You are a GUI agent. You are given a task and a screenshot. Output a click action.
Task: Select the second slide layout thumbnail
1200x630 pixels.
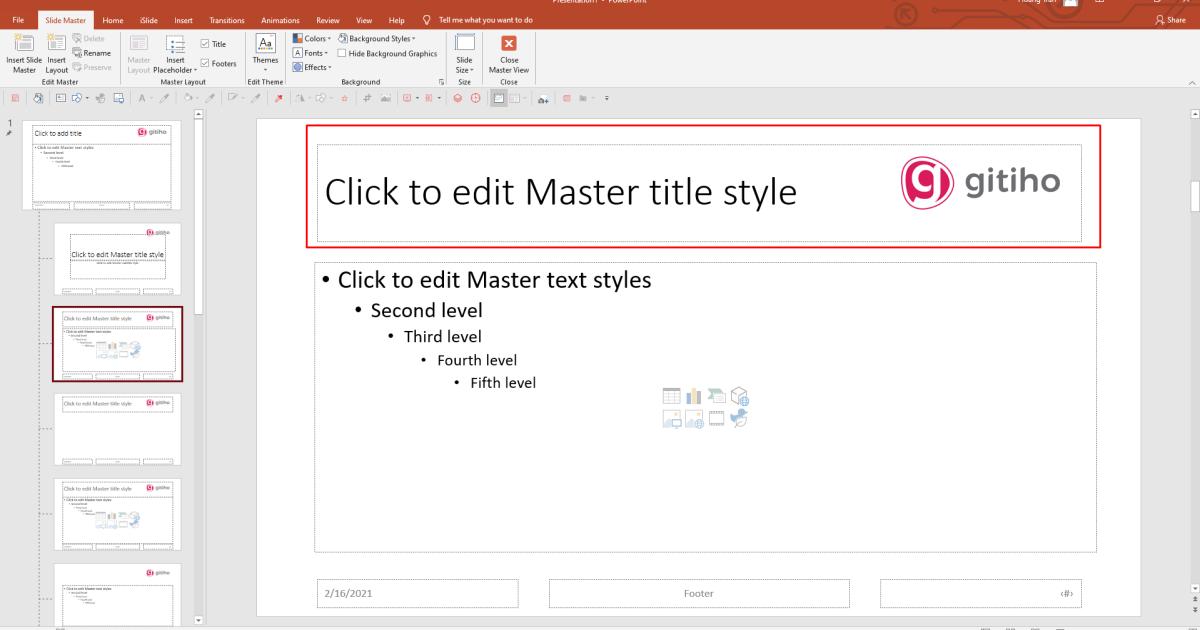pos(118,345)
